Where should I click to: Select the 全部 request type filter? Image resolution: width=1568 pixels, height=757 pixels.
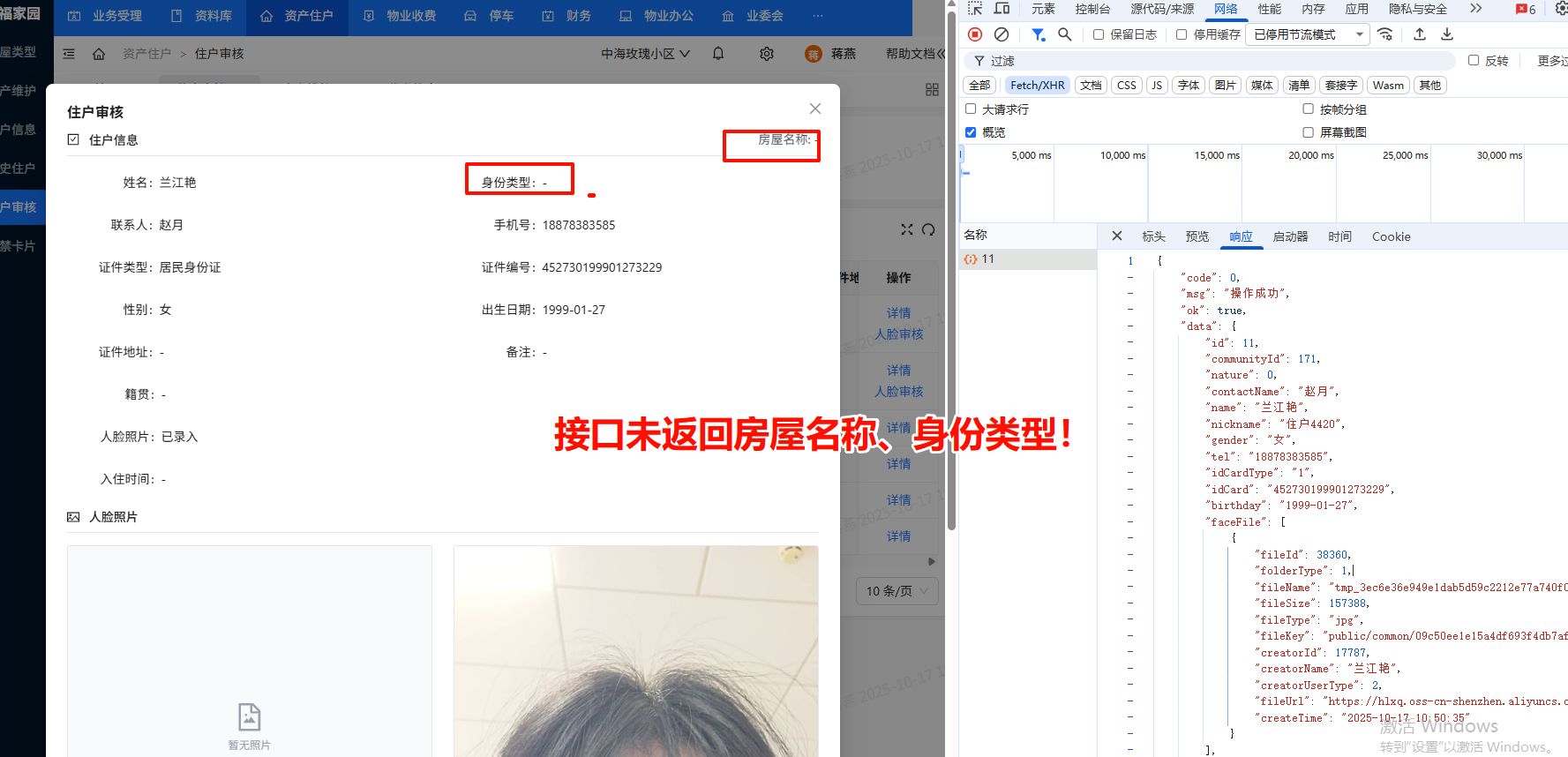pyautogui.click(x=979, y=86)
